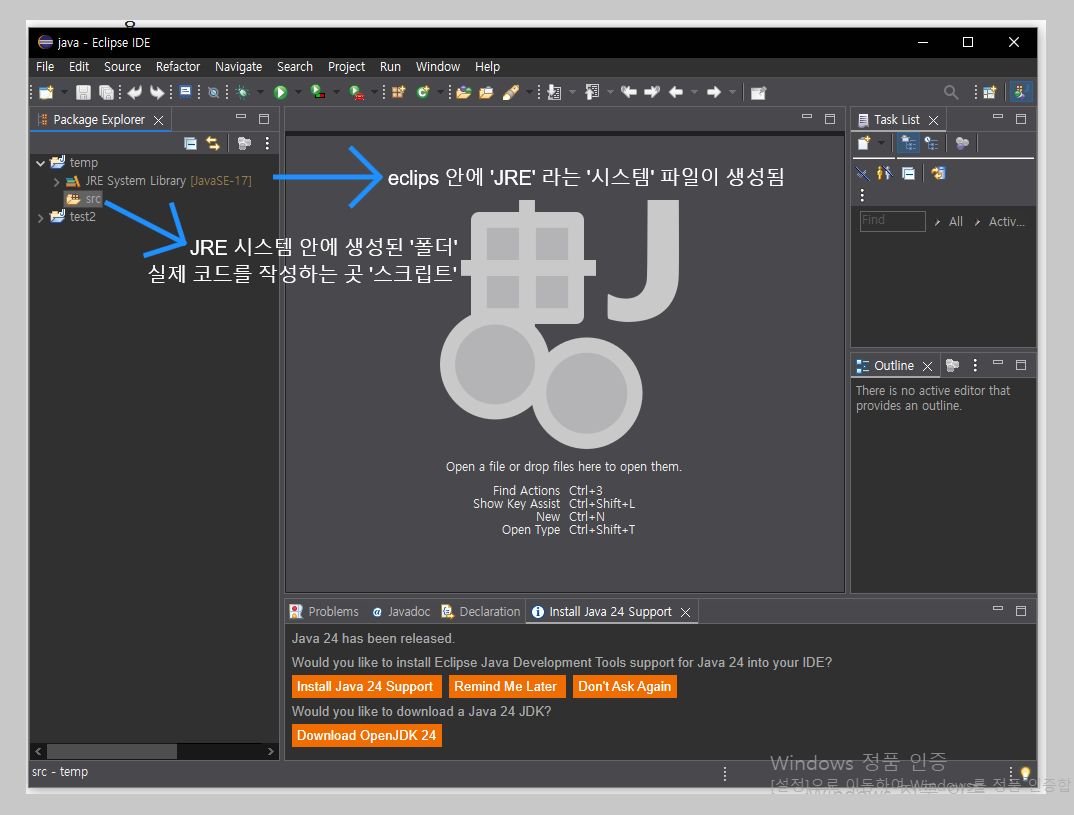This screenshot has height=815, width=1074.
Task: Click Download OpenJDK 24 button
Action: pyautogui.click(x=366, y=736)
